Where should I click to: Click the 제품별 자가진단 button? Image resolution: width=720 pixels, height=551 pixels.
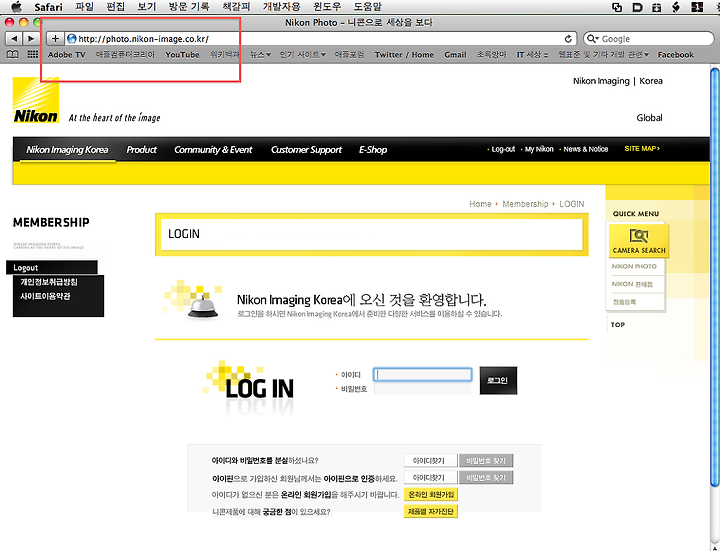431,512
